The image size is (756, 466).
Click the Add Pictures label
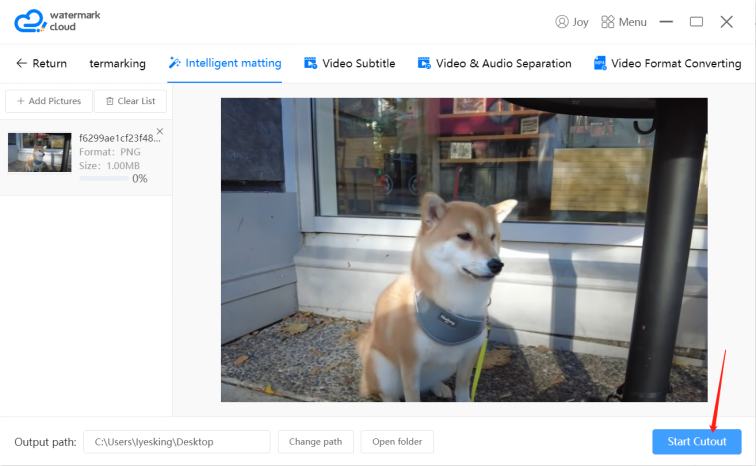point(54,101)
